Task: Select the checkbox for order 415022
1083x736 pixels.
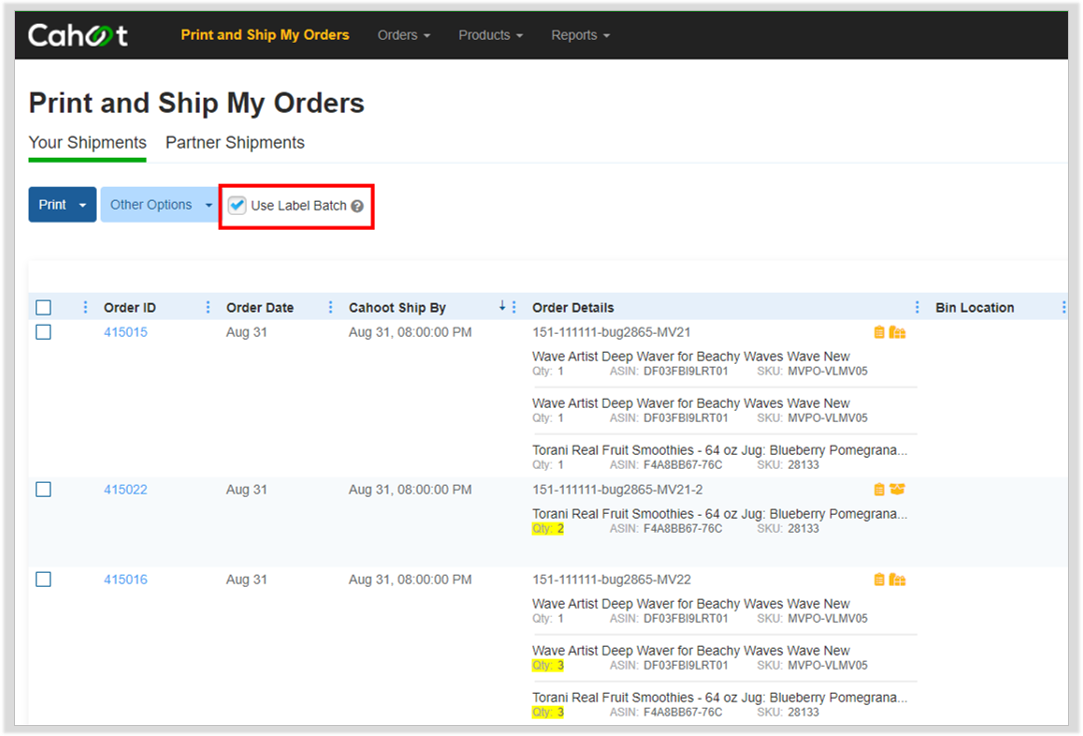Action: click(44, 490)
